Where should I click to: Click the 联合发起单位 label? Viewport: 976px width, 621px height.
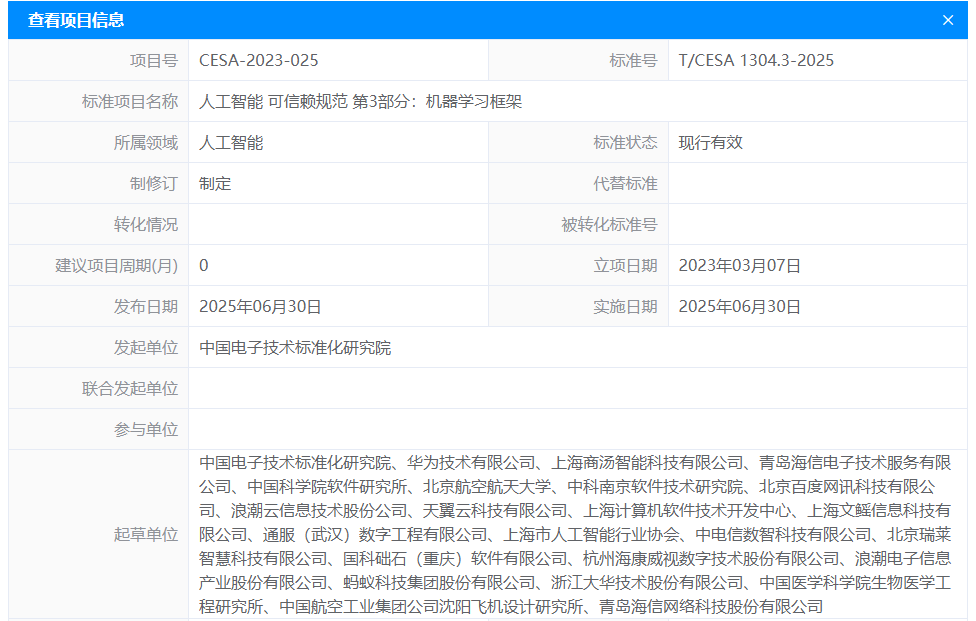pyautogui.click(x=130, y=389)
